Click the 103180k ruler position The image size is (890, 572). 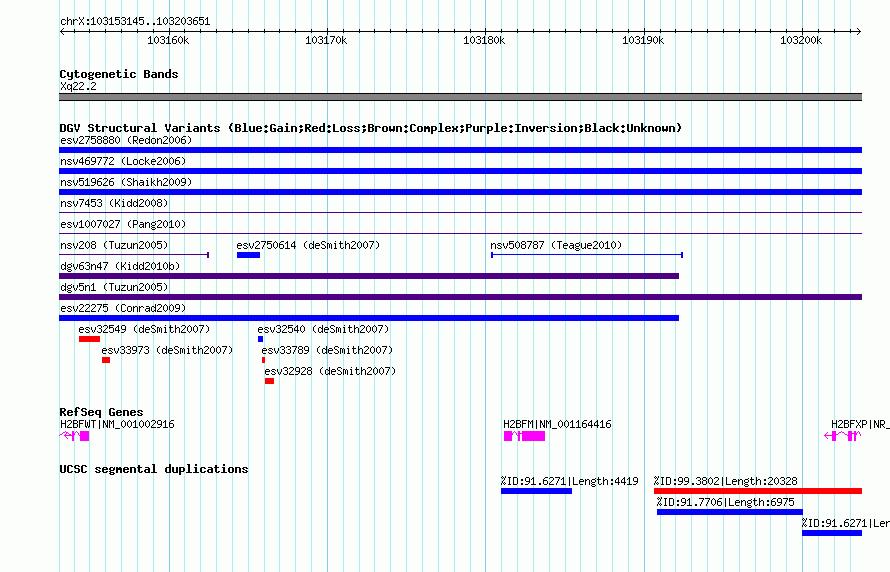pyautogui.click(x=484, y=40)
